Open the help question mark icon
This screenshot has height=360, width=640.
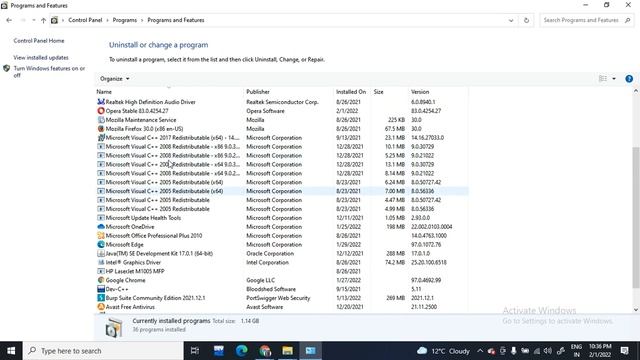[629, 78]
